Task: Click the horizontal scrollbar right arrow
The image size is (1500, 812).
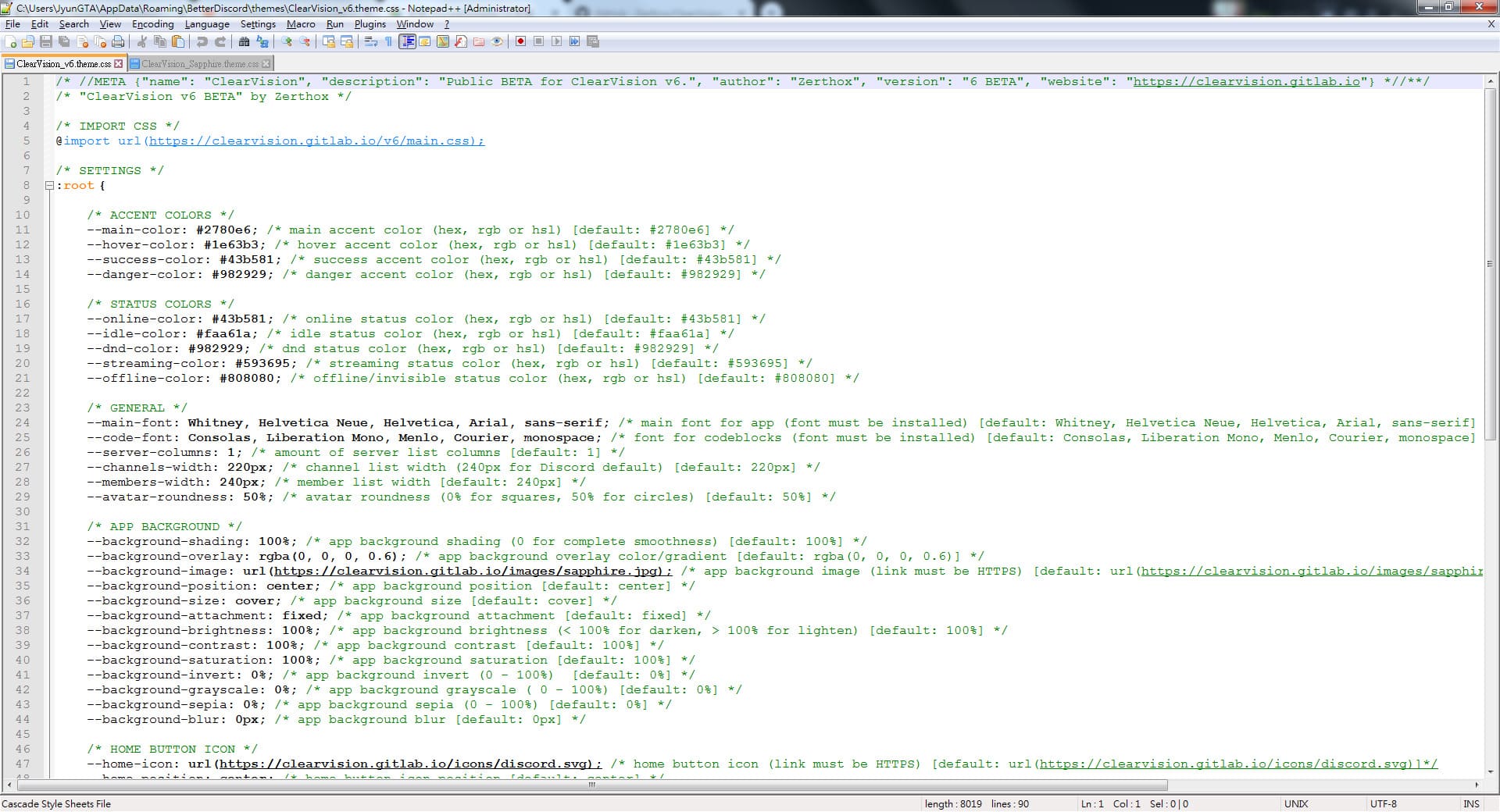Action: [x=1477, y=785]
